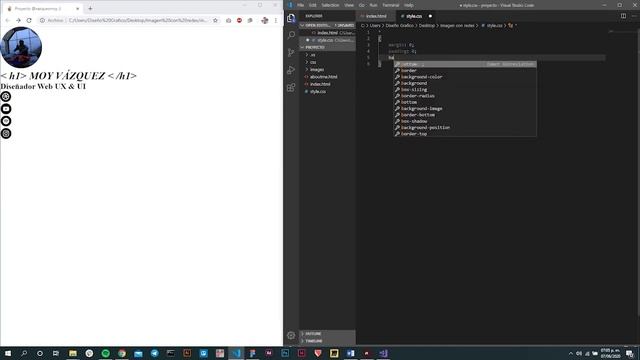Reload the Chrome page
The image size is (640, 360).
tap(29, 20)
